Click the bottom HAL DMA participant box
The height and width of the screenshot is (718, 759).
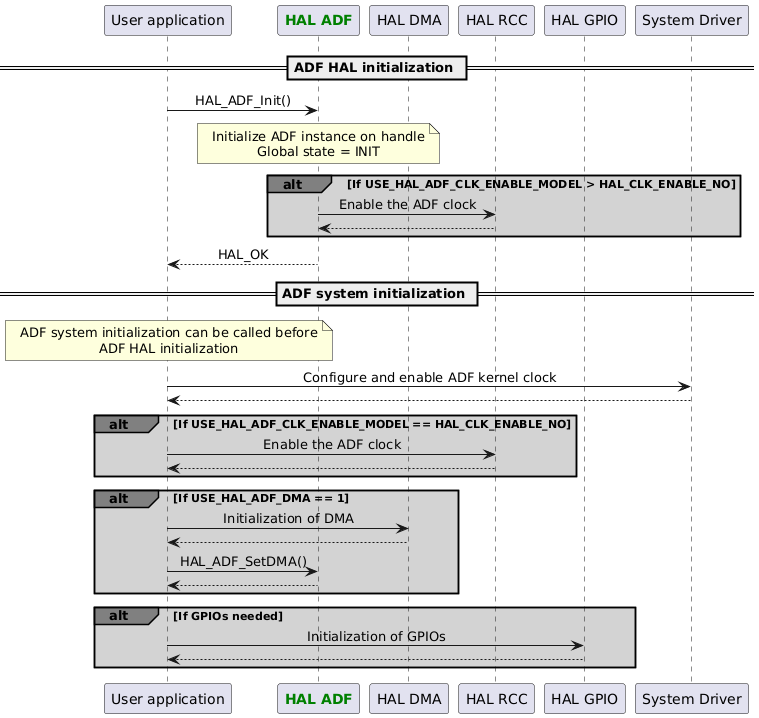click(409, 699)
